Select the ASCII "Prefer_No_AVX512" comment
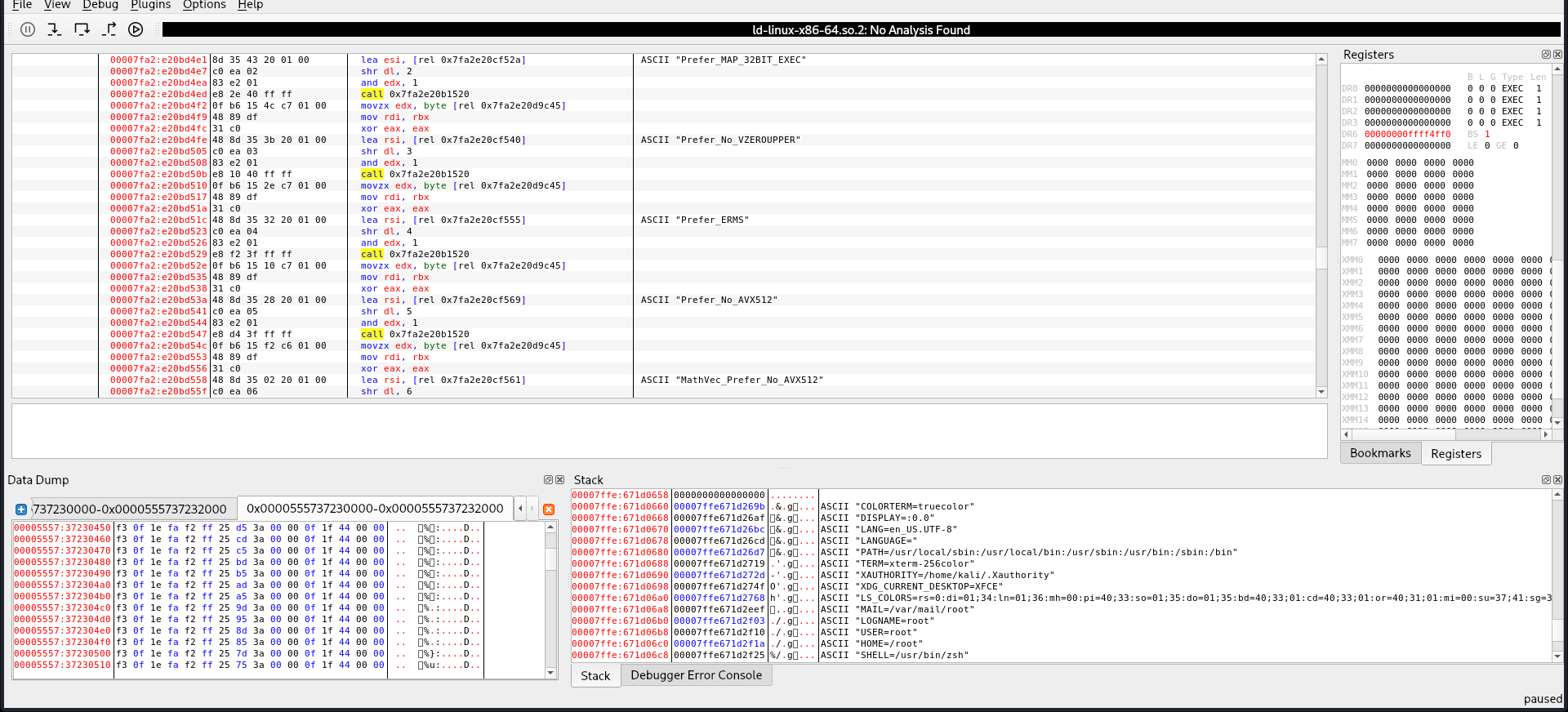The width and height of the screenshot is (1568, 712). (x=709, y=300)
